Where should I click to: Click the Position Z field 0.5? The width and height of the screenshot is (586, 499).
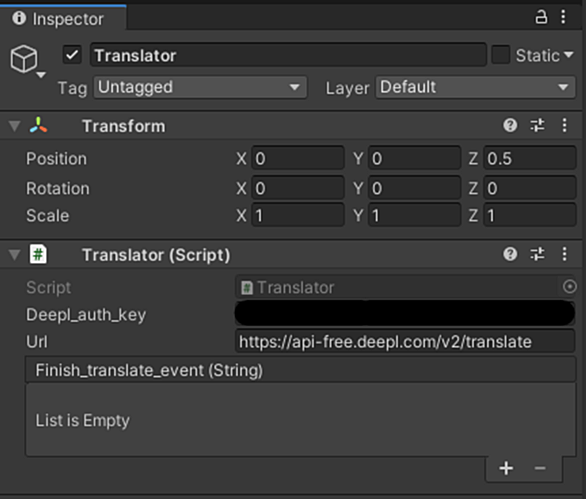[530, 158]
